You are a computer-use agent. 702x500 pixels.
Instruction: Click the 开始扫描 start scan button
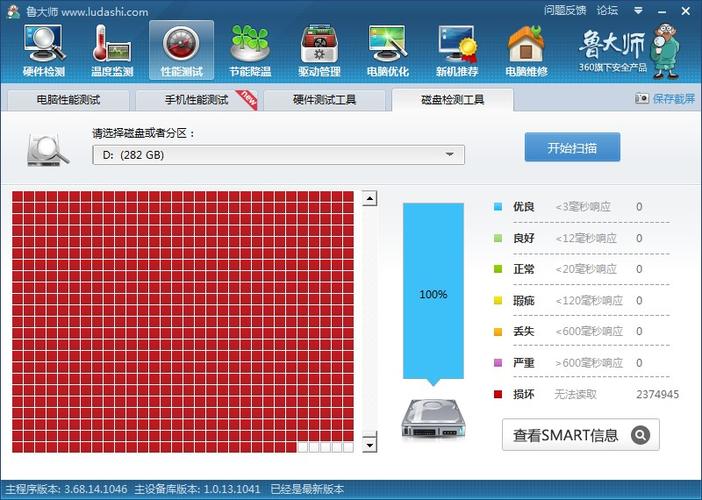(572, 147)
